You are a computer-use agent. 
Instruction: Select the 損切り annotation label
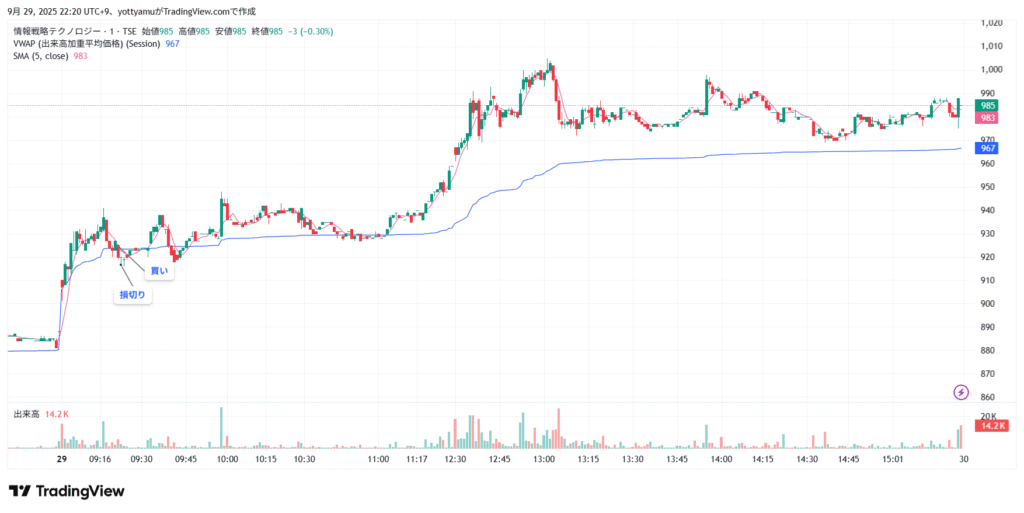[x=133, y=294]
